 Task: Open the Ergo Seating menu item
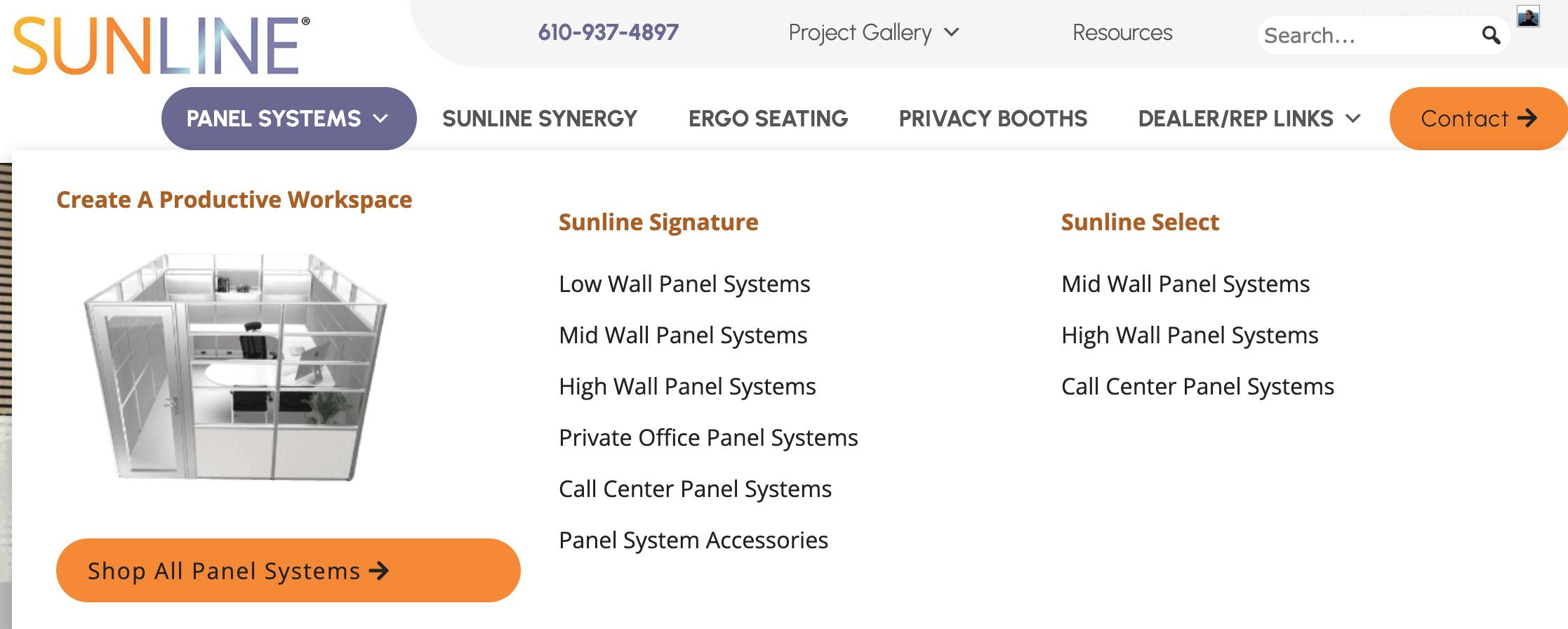(x=768, y=119)
